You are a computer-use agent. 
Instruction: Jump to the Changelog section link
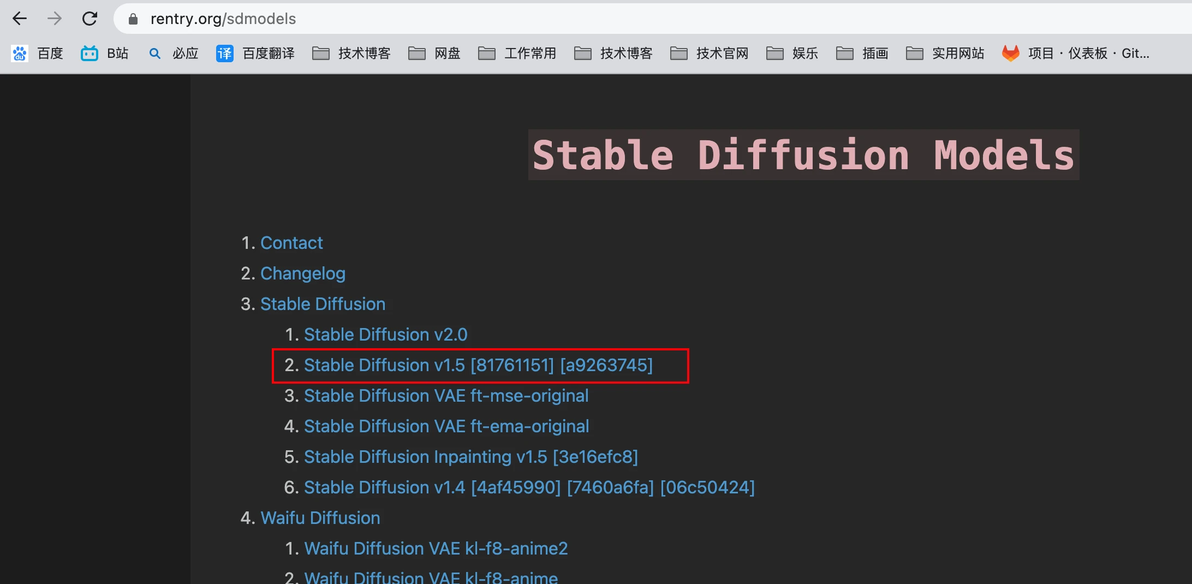[x=303, y=274]
